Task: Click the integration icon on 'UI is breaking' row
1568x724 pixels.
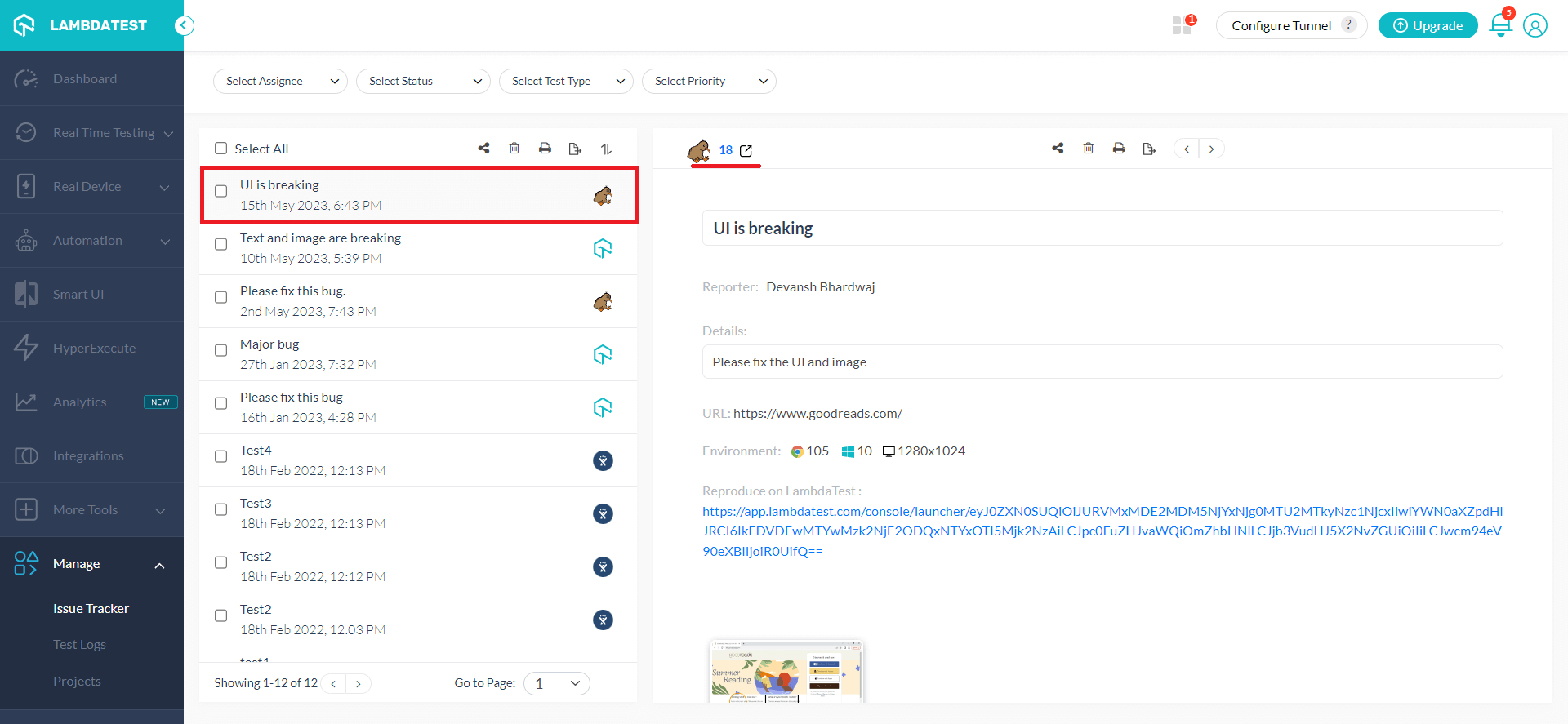Action: (x=603, y=196)
